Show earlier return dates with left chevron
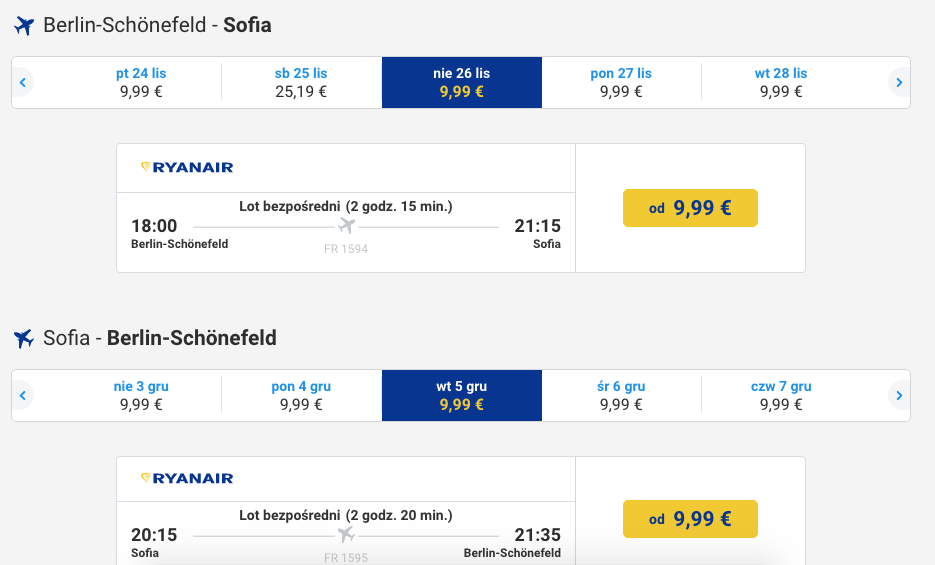 coord(23,396)
